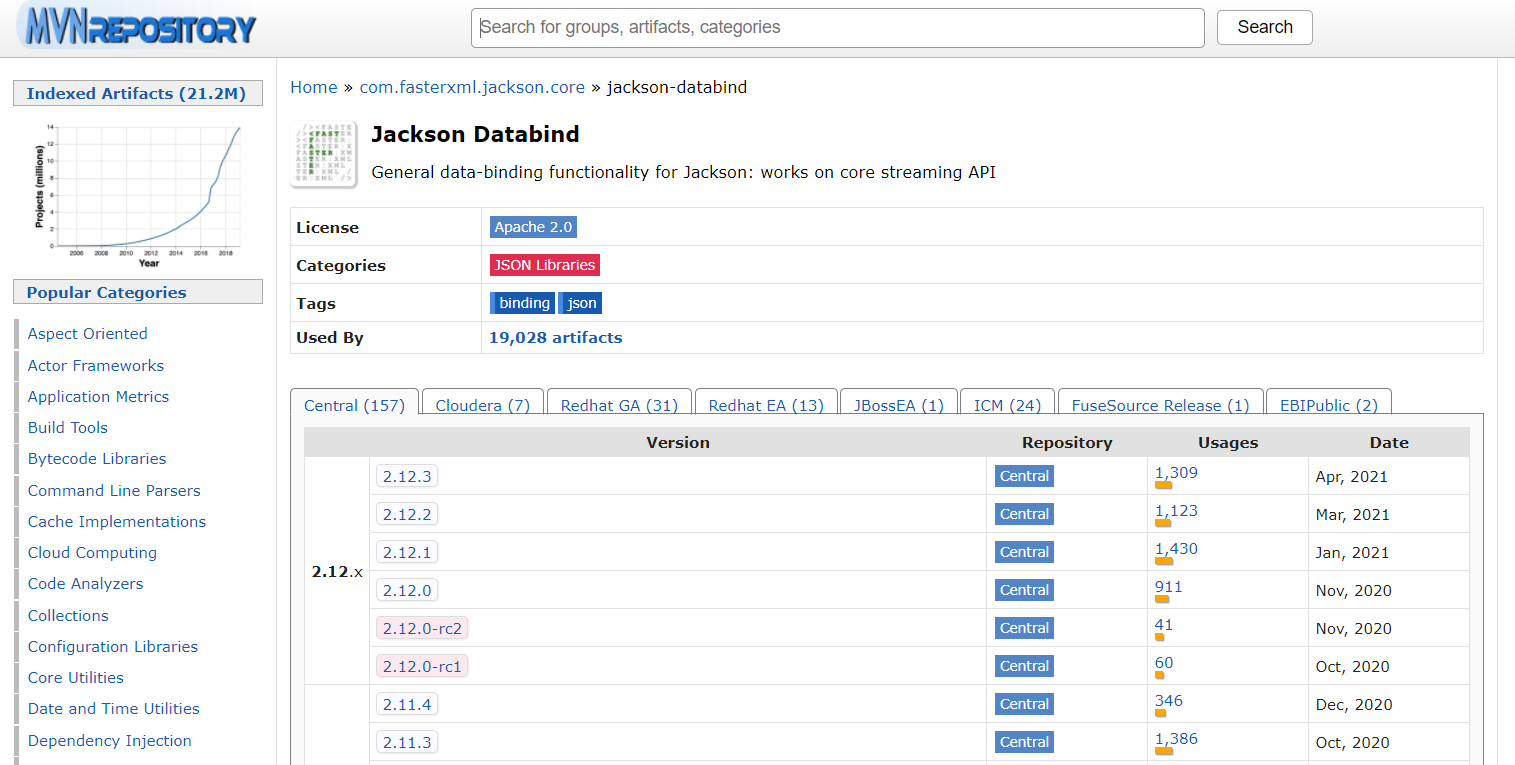This screenshot has width=1515, height=765.
Task: Open com.fasterxml.jackson.core breadcrumb link
Action: tap(472, 87)
